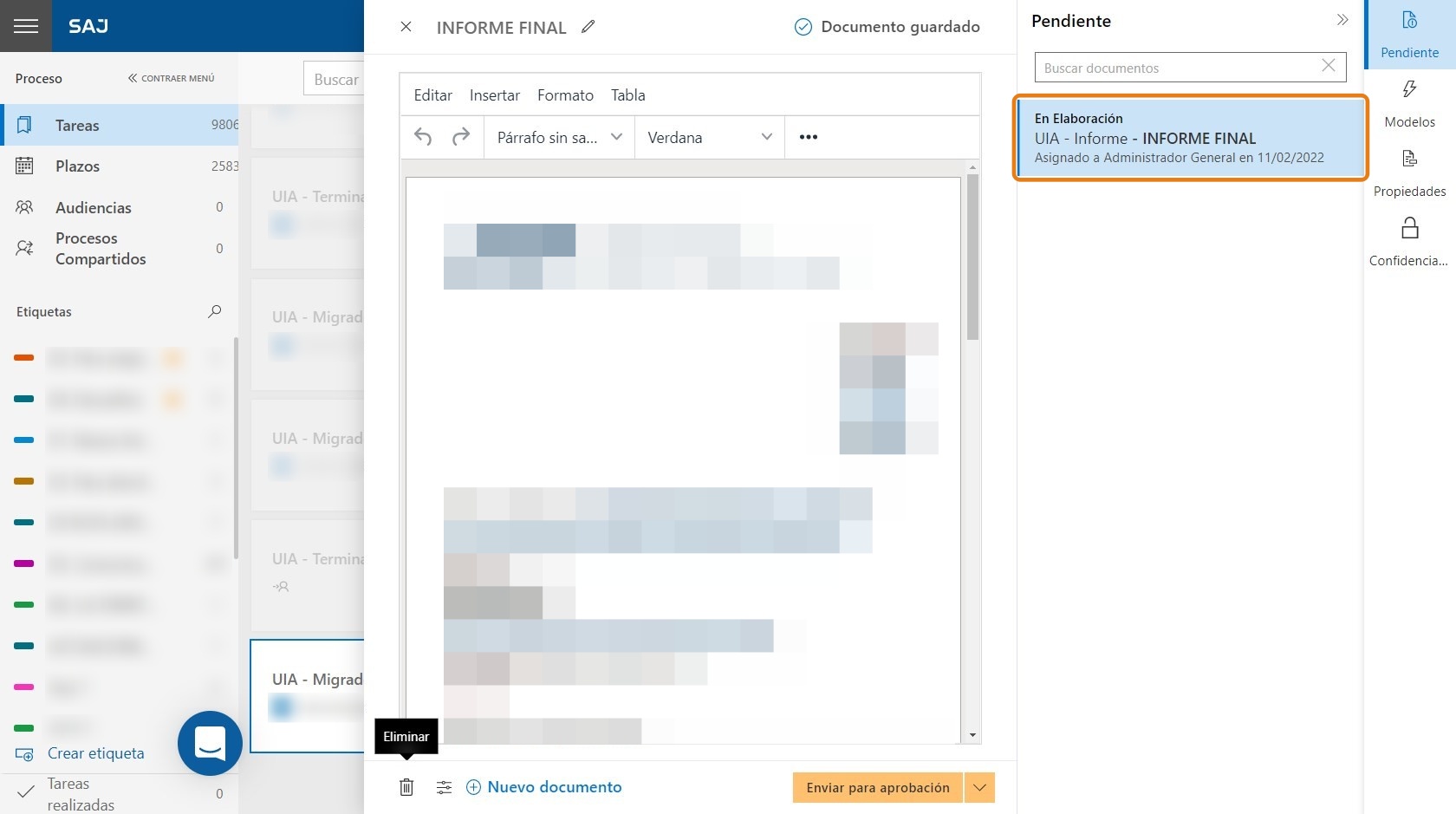The height and width of the screenshot is (814, 1456).
Task: Click the editor scroll up arrow
Action: click(972, 167)
